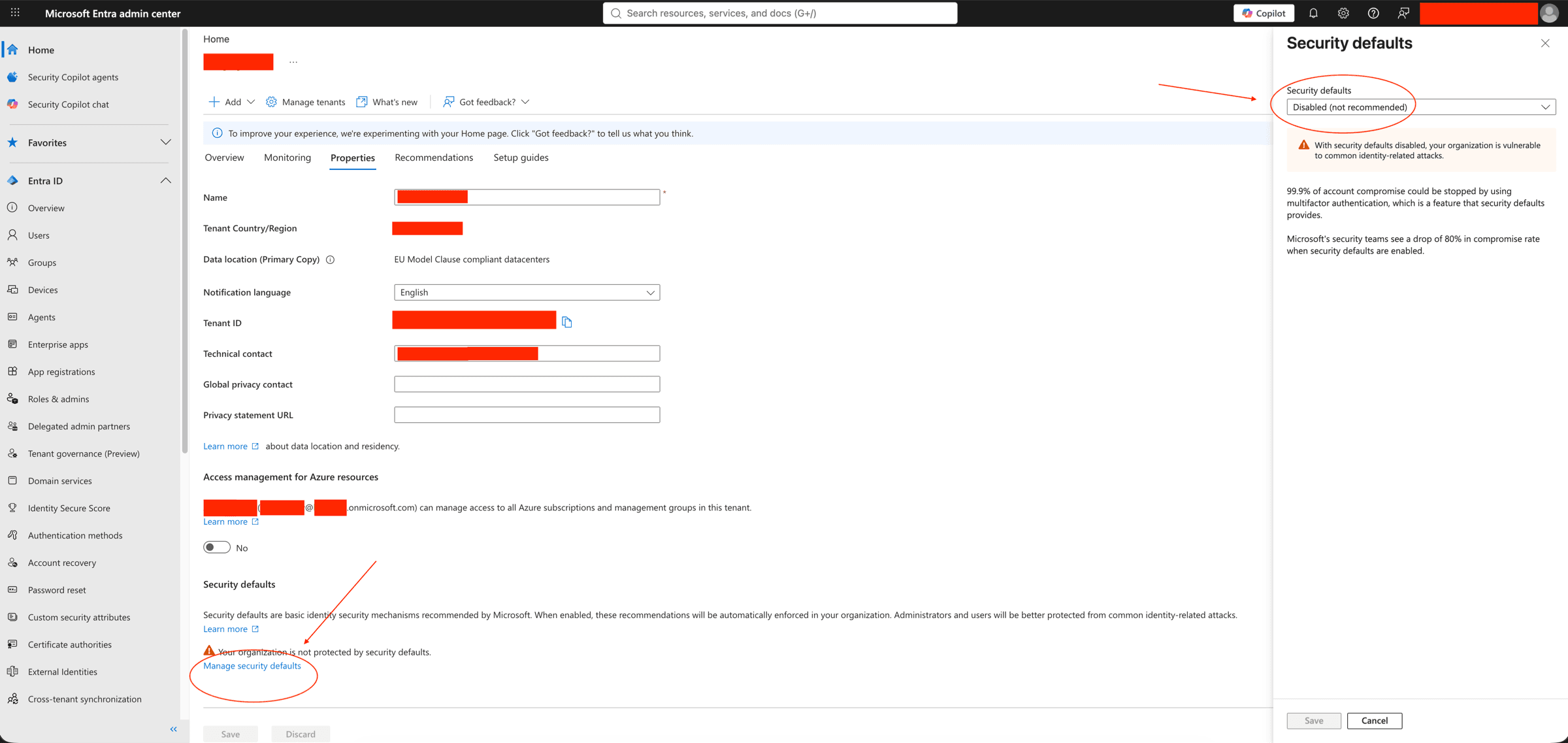Click Save in Security defaults panel
Screen dimensions: 1568x743
[x=1314, y=721]
